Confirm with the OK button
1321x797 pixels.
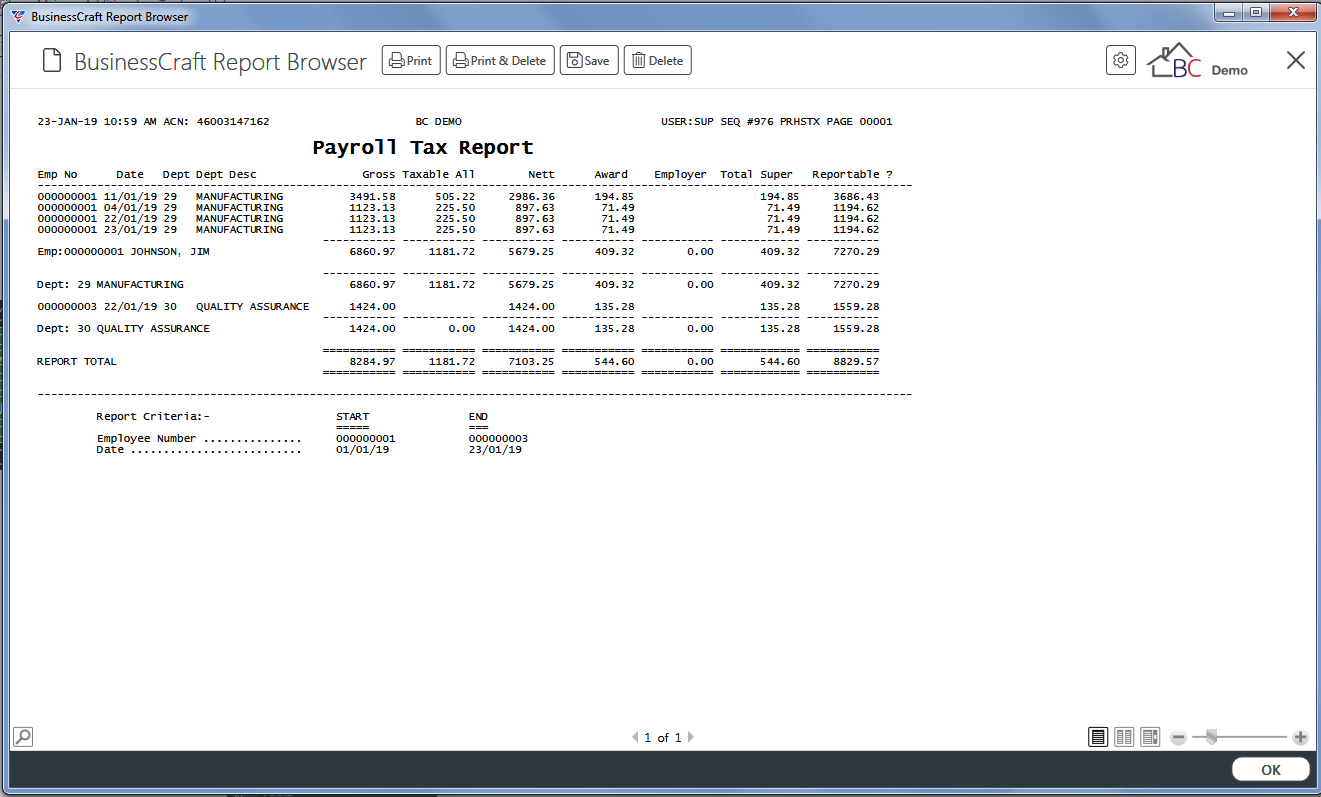click(1270, 769)
